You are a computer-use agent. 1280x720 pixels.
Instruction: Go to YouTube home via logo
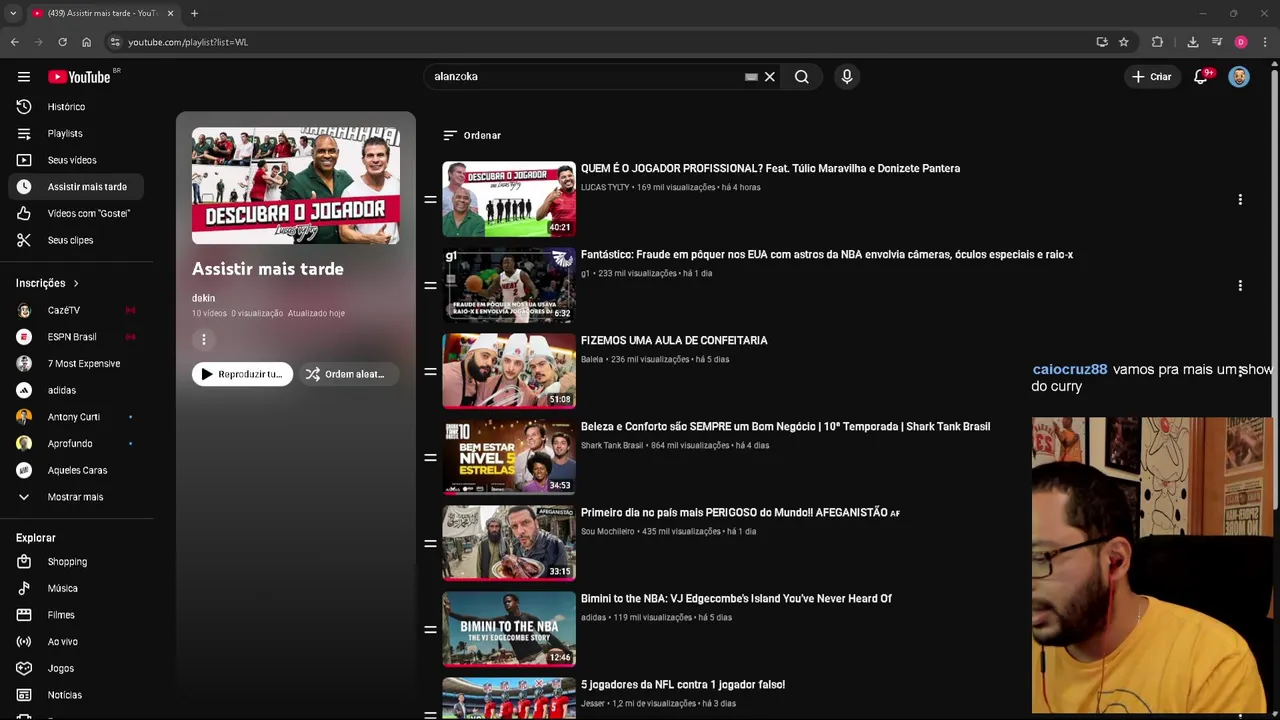click(79, 77)
